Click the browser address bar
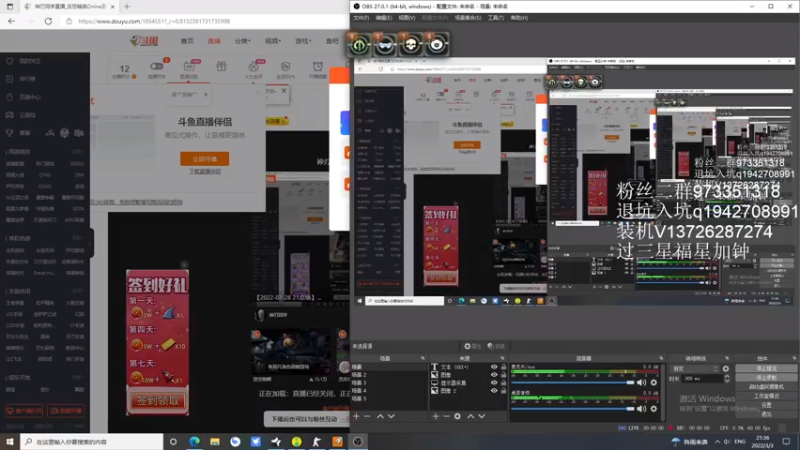This screenshot has height=450, width=800. [x=204, y=21]
